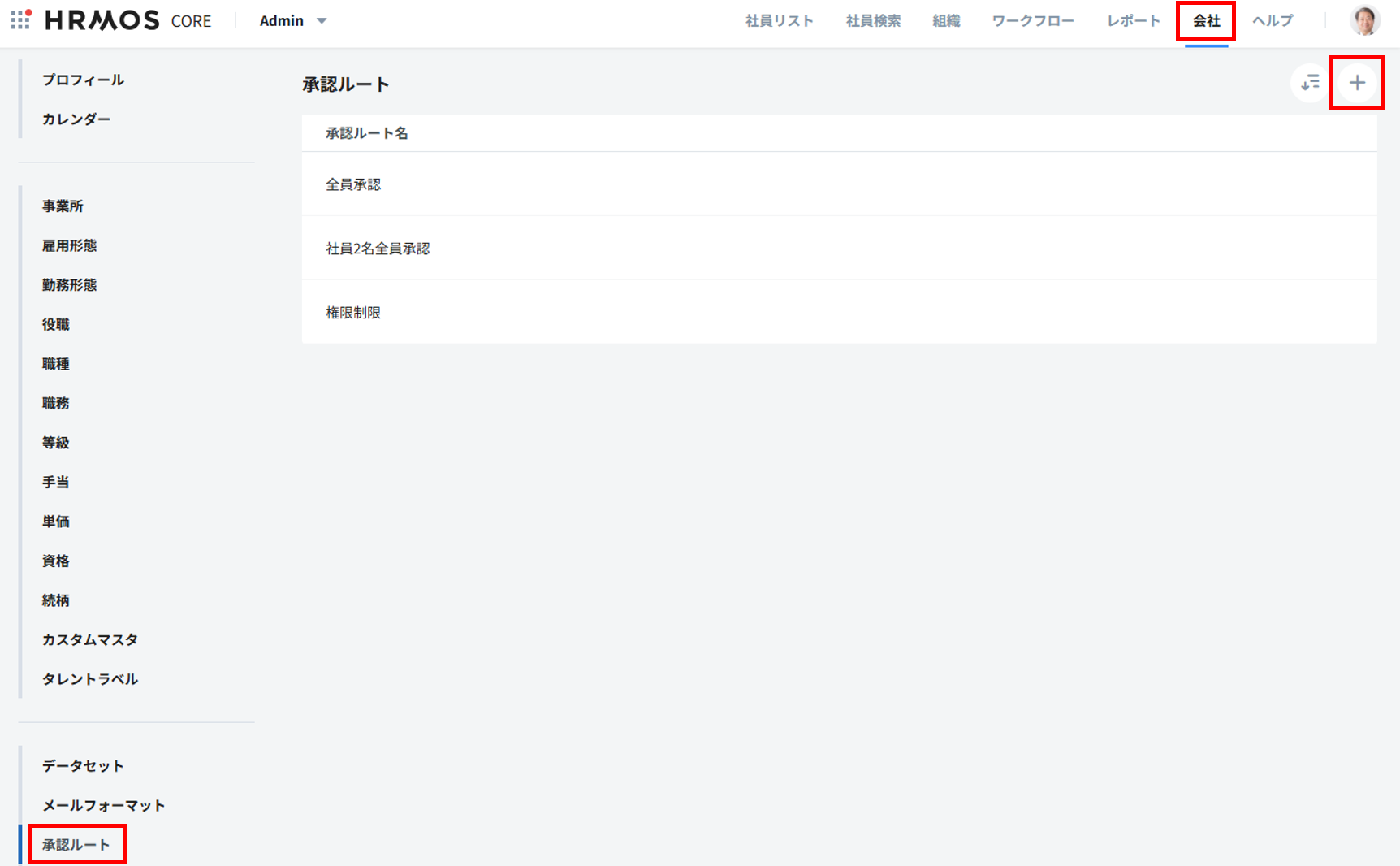Screen dimensions: 1400x866
Task: Click 承認ルート in the sidebar
Action: [76, 845]
